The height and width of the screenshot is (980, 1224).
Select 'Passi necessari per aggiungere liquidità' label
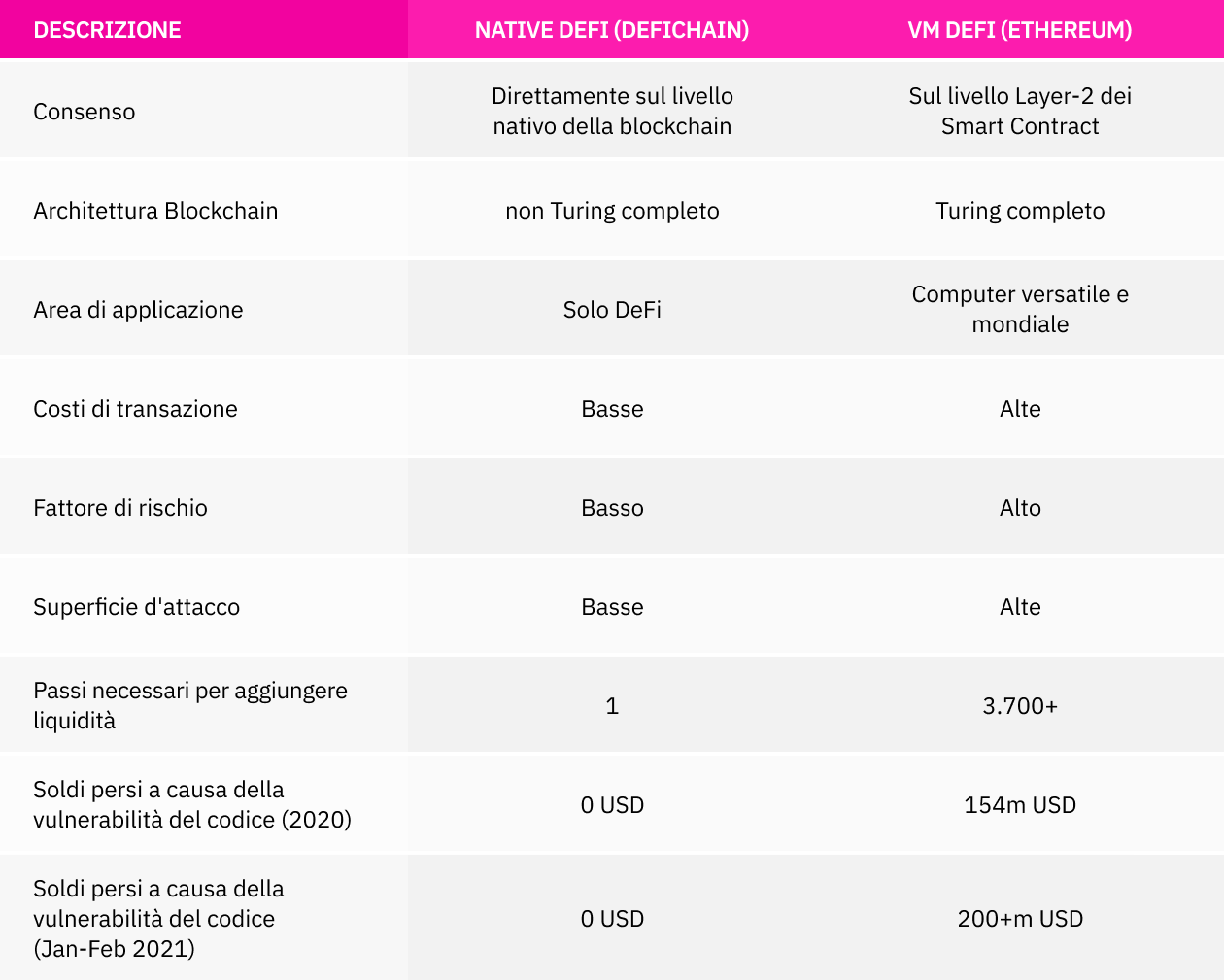[x=190, y=705]
